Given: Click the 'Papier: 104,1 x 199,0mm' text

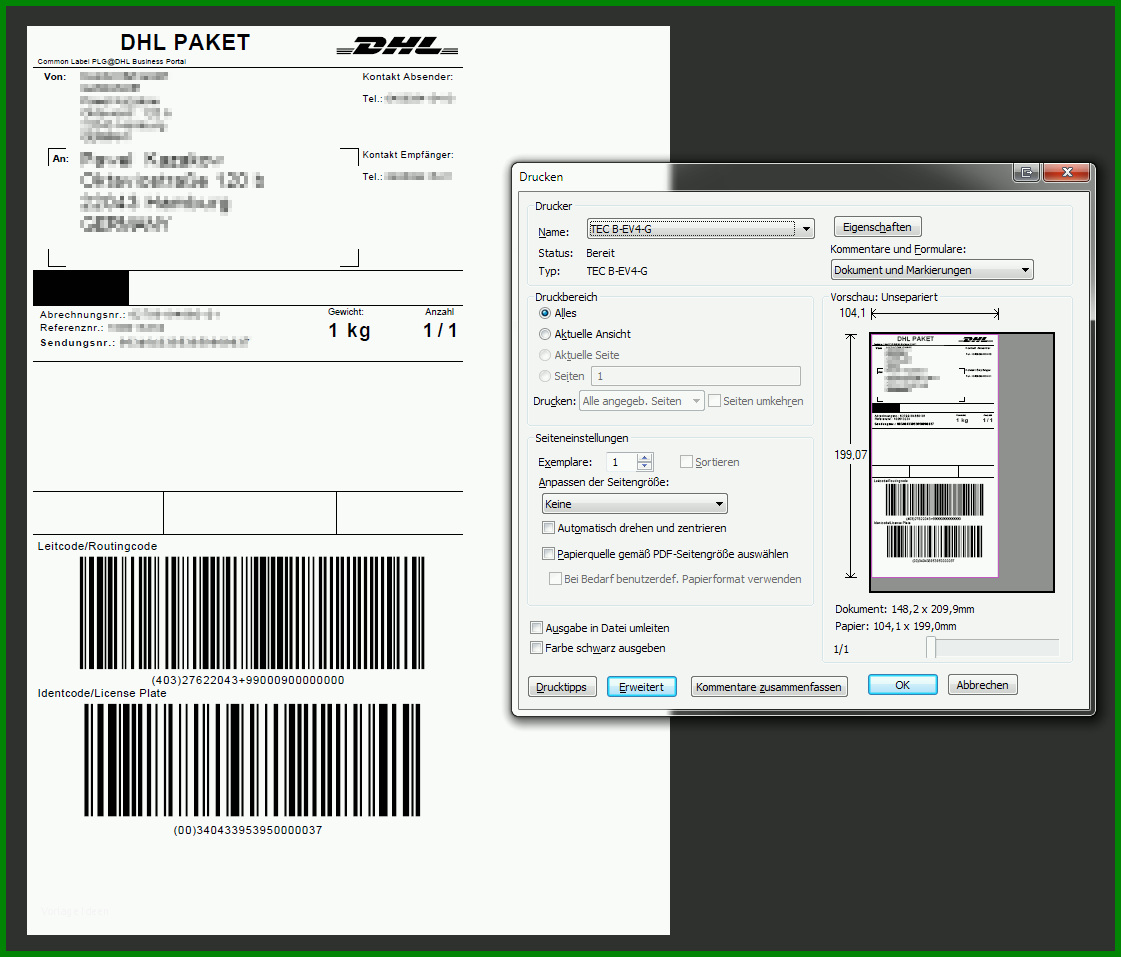Looking at the screenshot, I should pyautogui.click(x=895, y=626).
